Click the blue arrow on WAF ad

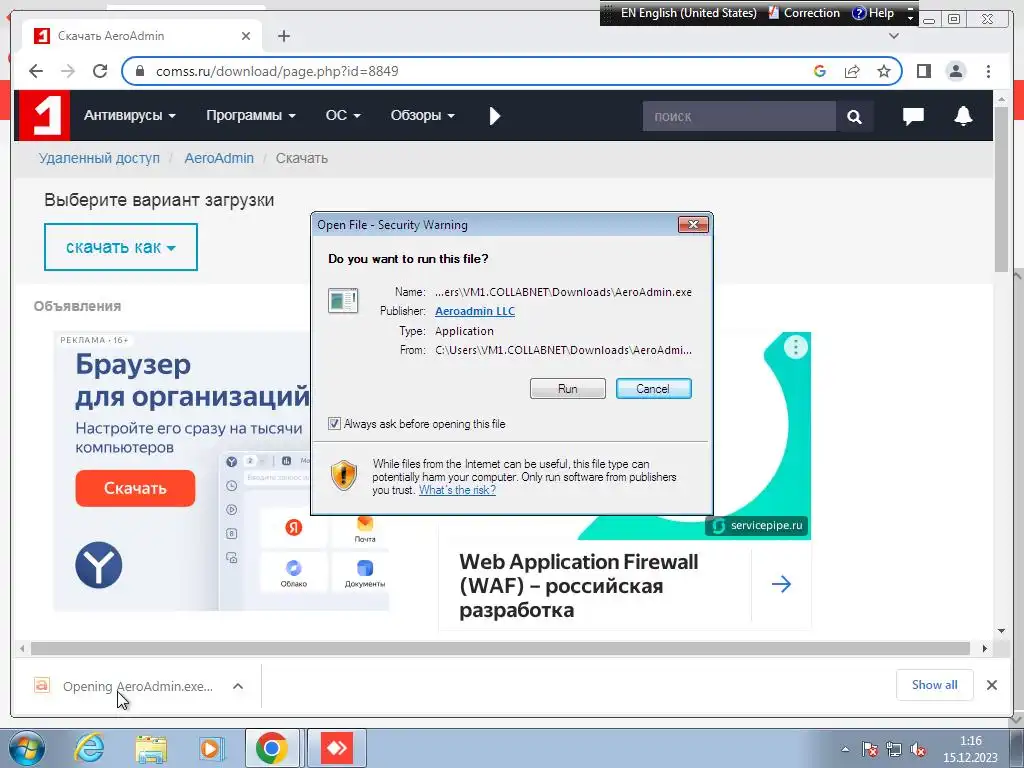pos(781,584)
